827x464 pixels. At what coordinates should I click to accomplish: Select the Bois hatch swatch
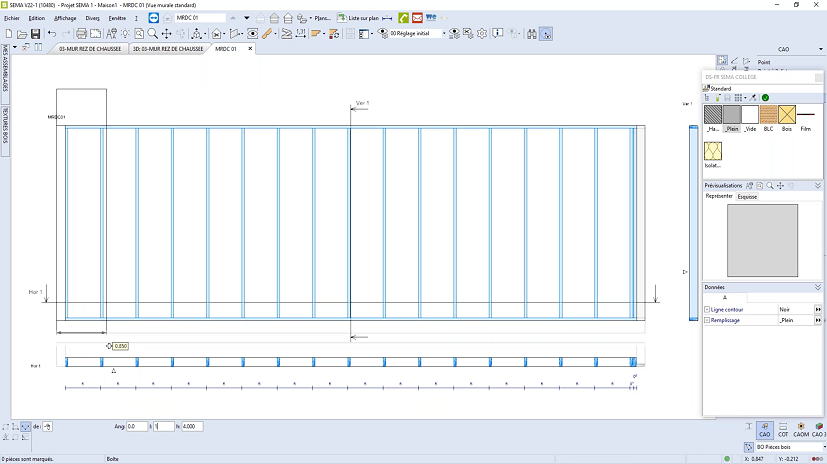click(787, 115)
